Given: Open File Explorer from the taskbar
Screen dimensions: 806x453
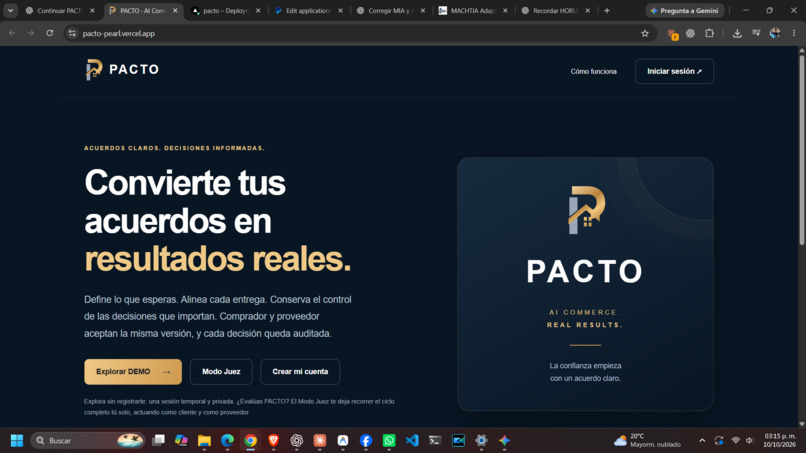Looking at the screenshot, I should 204,441.
